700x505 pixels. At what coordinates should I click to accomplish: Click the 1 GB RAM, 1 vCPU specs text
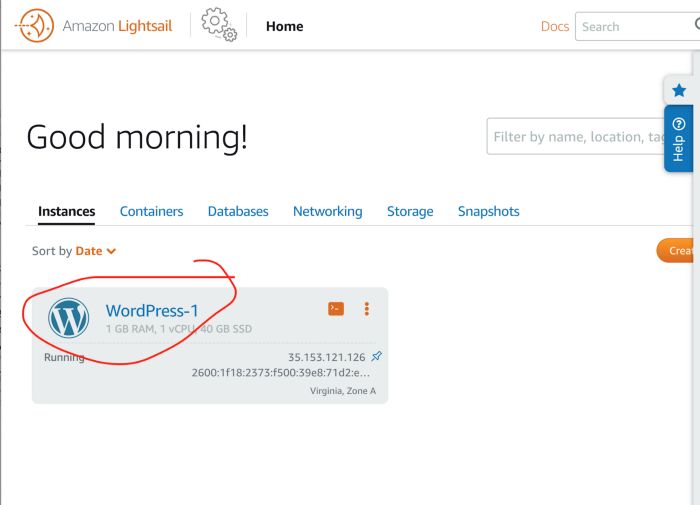pyautogui.click(x=179, y=329)
